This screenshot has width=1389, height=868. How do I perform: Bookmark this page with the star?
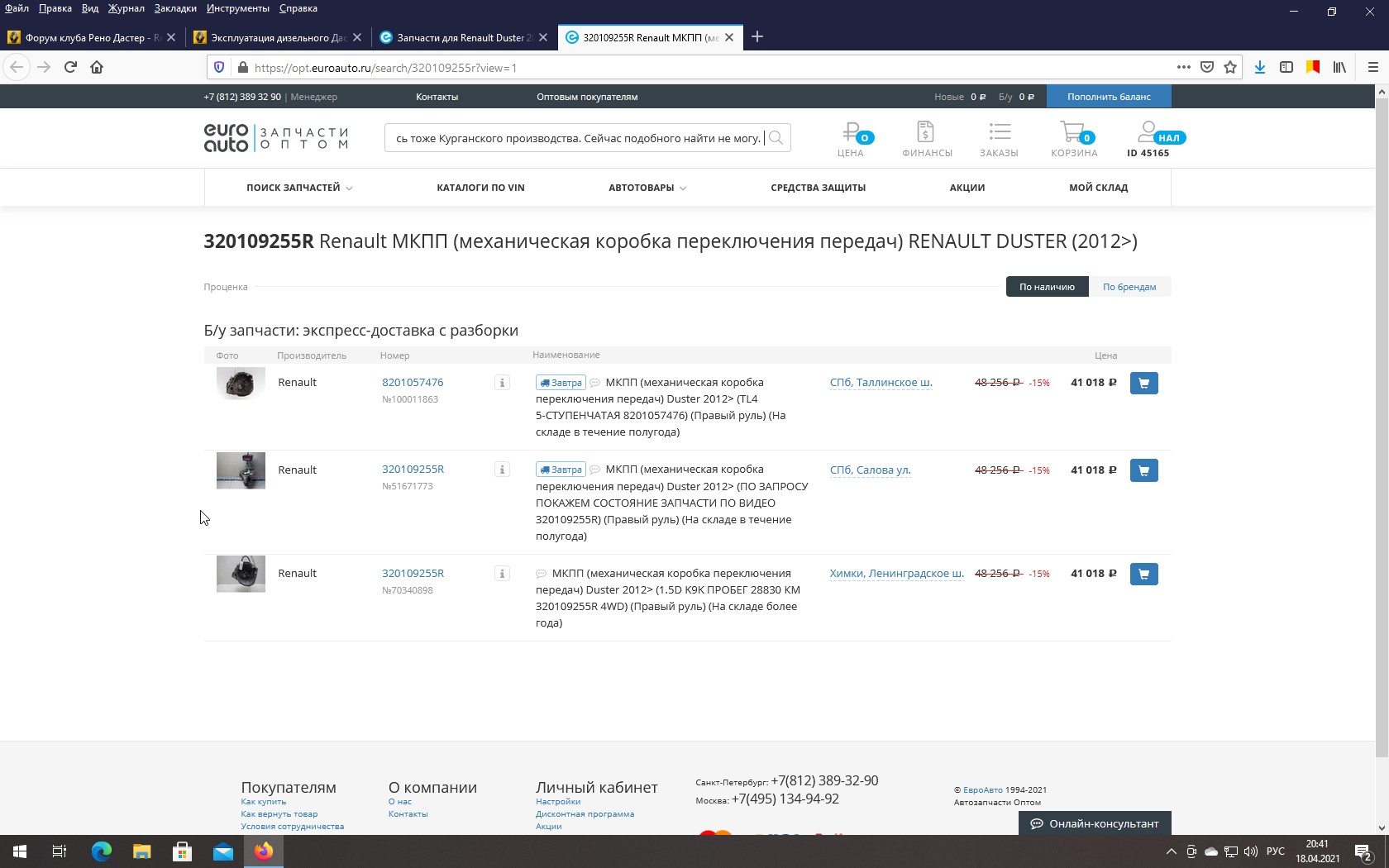pos(1230,67)
